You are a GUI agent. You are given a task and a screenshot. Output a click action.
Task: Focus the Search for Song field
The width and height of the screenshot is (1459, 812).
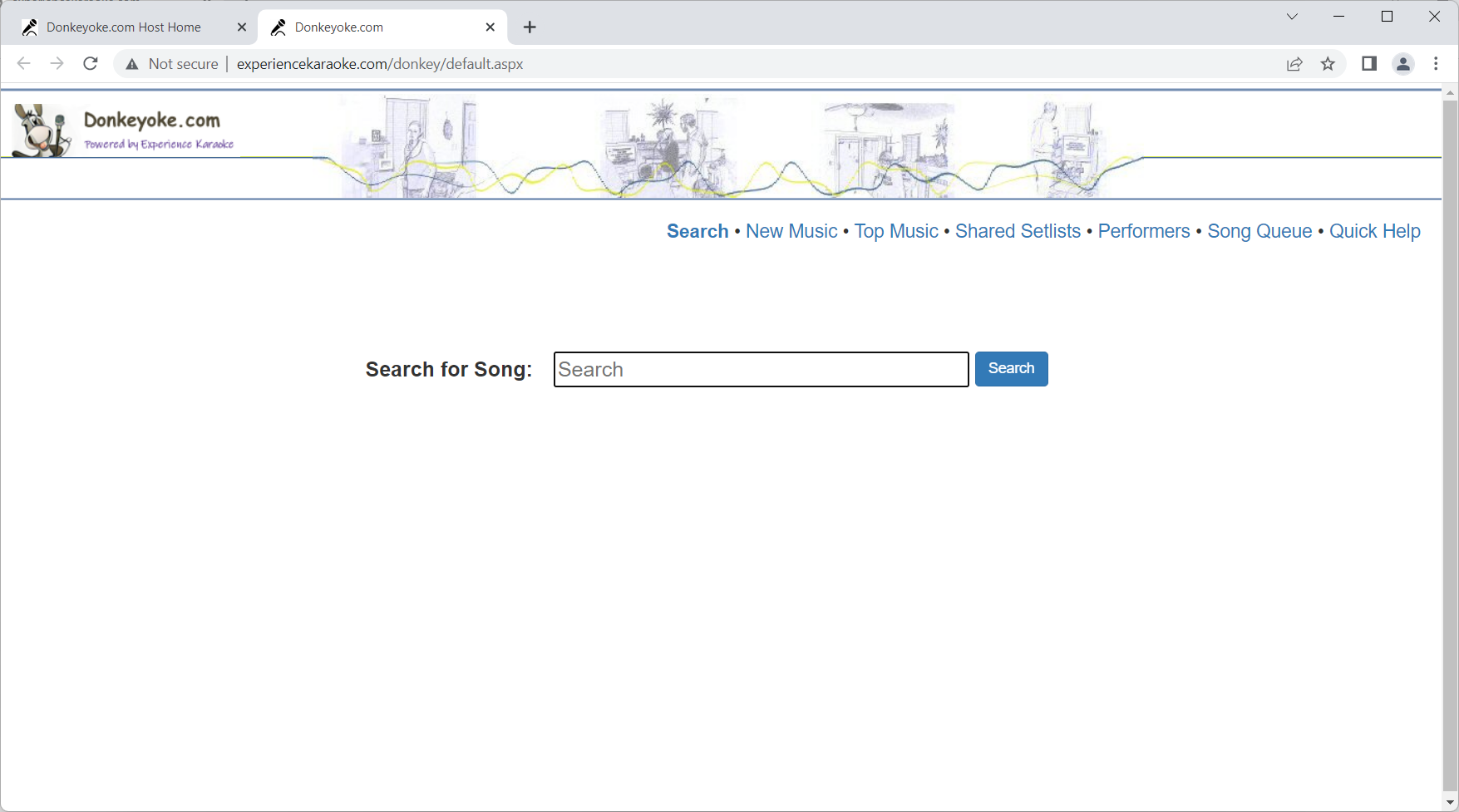pyautogui.click(x=761, y=370)
